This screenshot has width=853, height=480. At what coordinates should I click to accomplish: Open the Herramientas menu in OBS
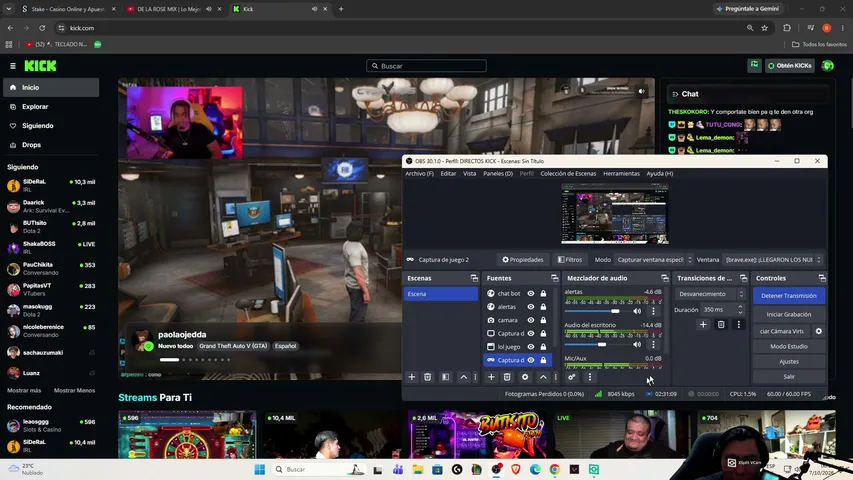pos(621,174)
